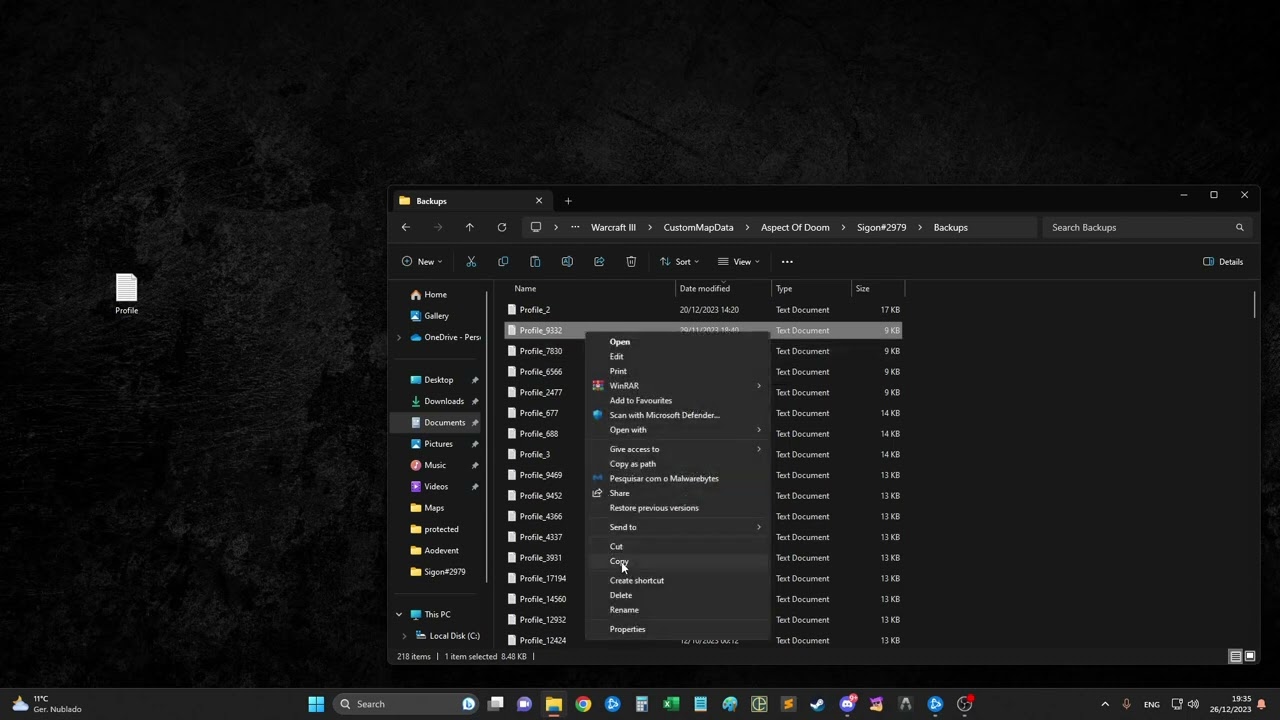Switch to details list view icon
Viewport: 1280px width, 720px height.
point(1236,656)
